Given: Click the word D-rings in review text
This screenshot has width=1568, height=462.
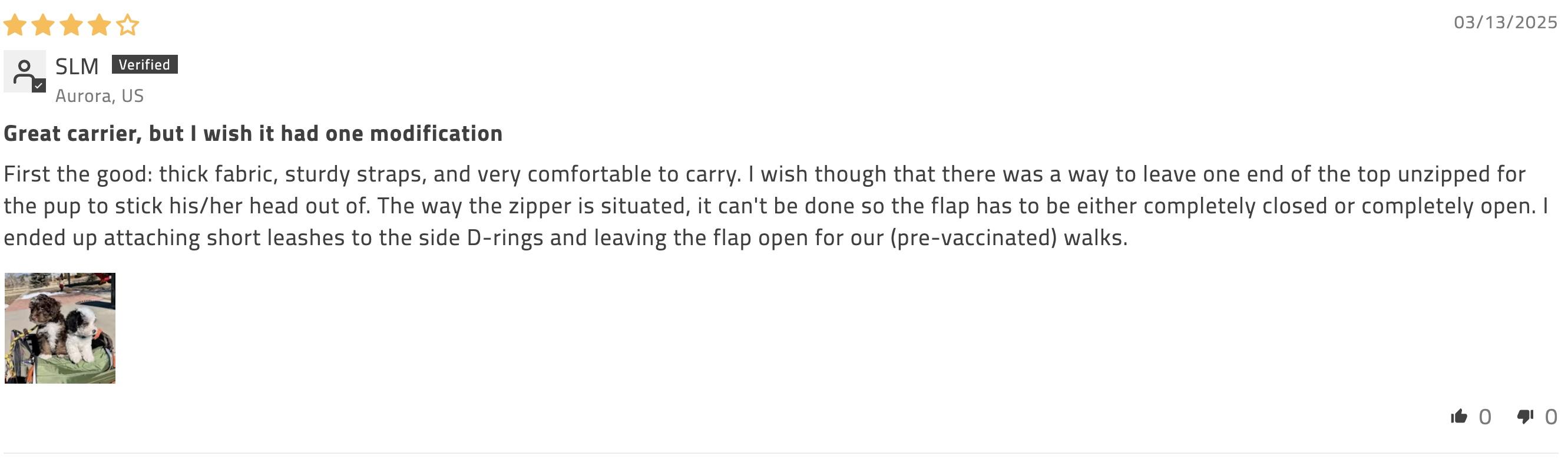Looking at the screenshot, I should (x=505, y=237).
